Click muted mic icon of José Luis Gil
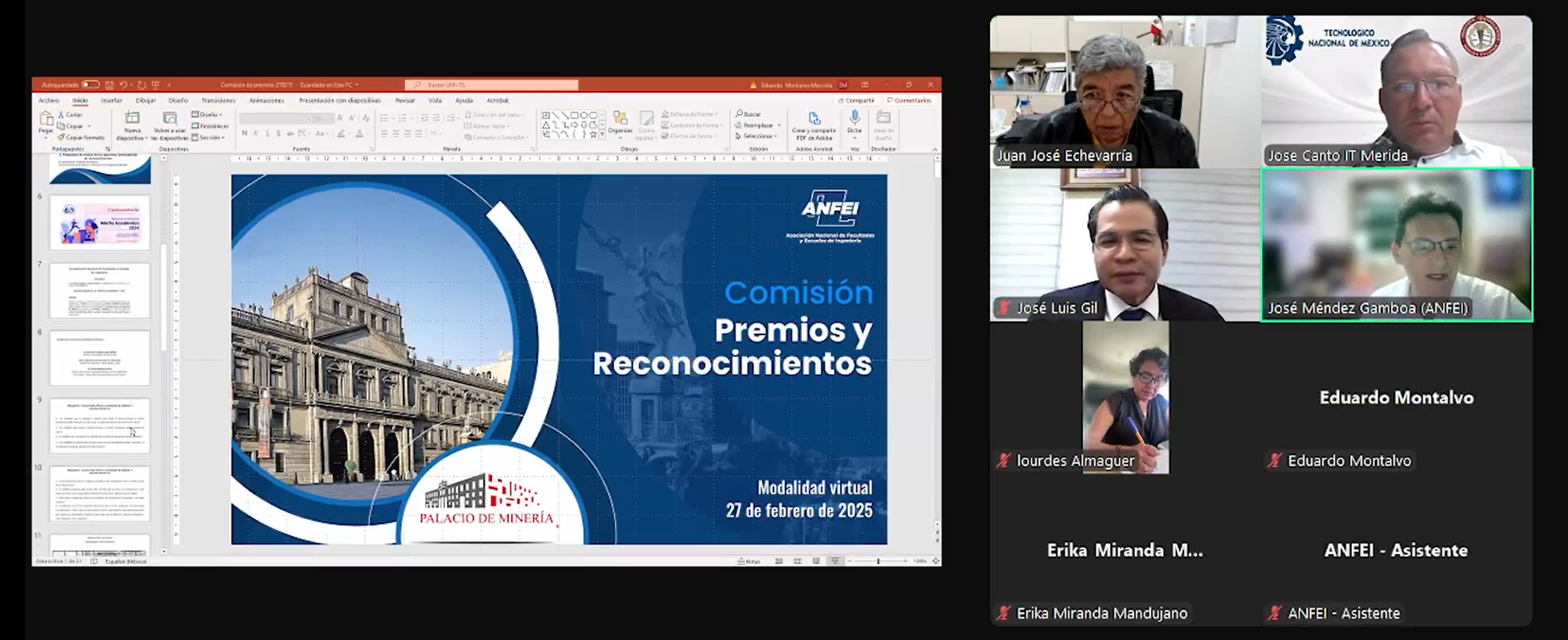Viewport: 1568px width, 640px height. point(1004,308)
